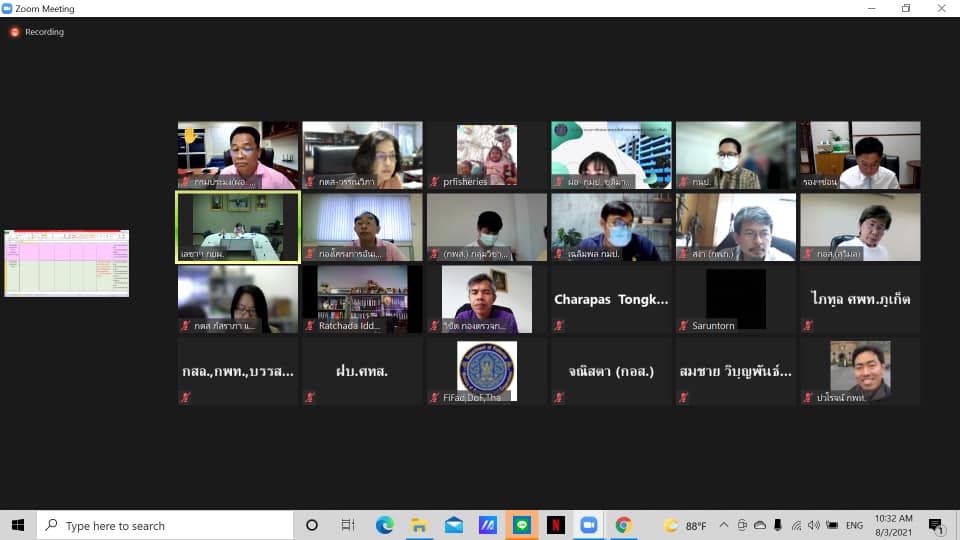Click muted mic icon on Saruntorn tile
This screenshot has height=540, width=960.
pyautogui.click(x=683, y=326)
